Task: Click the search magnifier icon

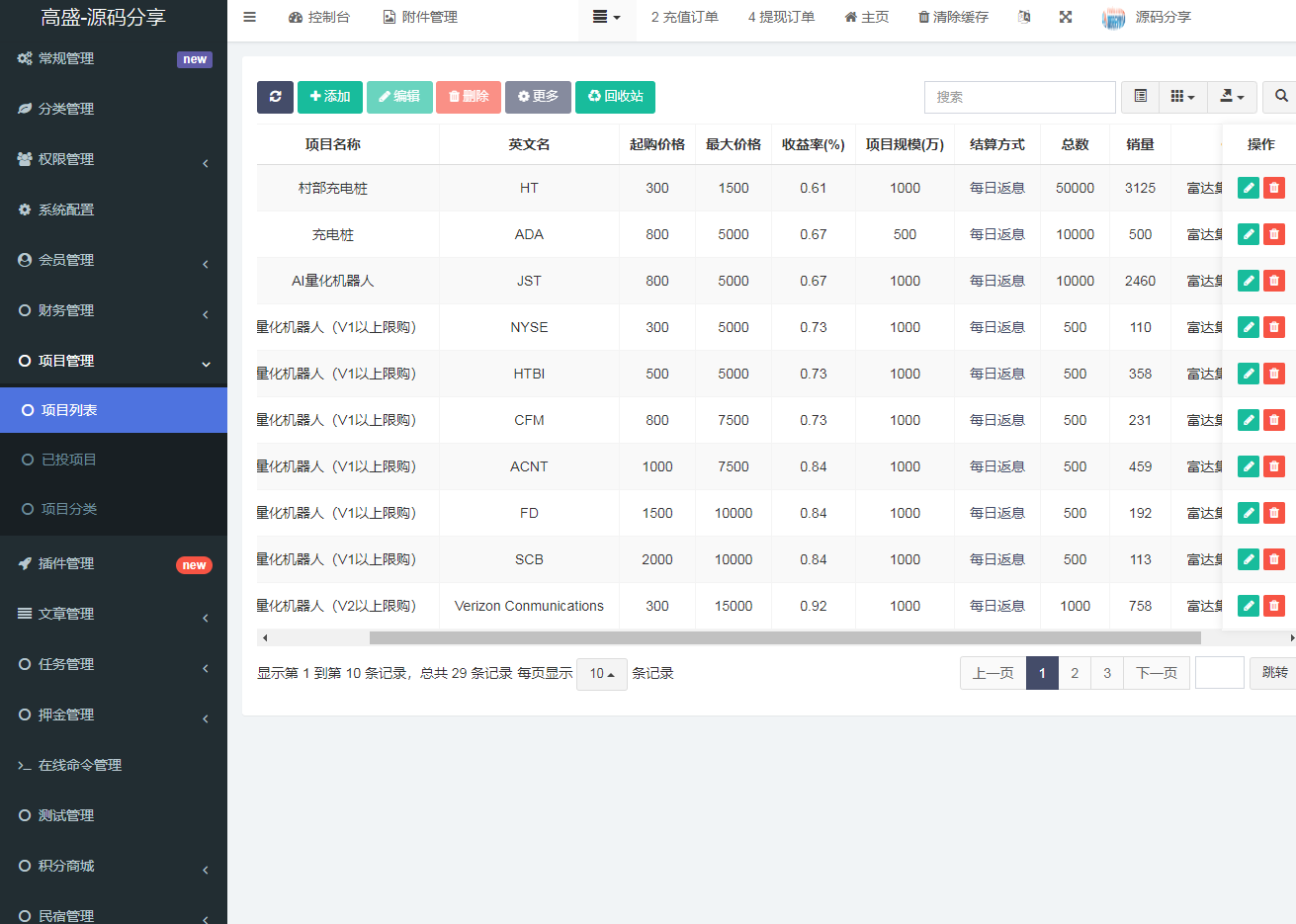Action: [x=1280, y=97]
